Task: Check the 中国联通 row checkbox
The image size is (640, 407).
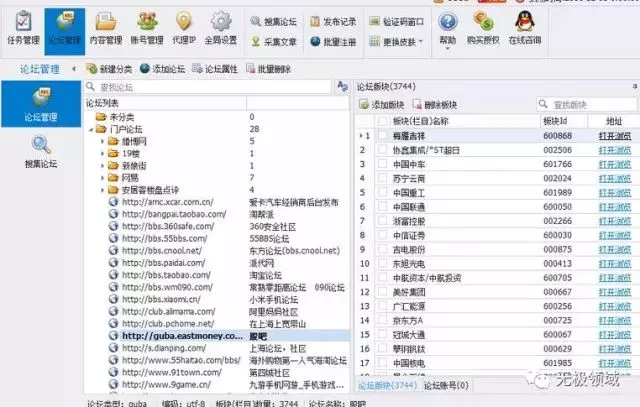Action: (382, 207)
